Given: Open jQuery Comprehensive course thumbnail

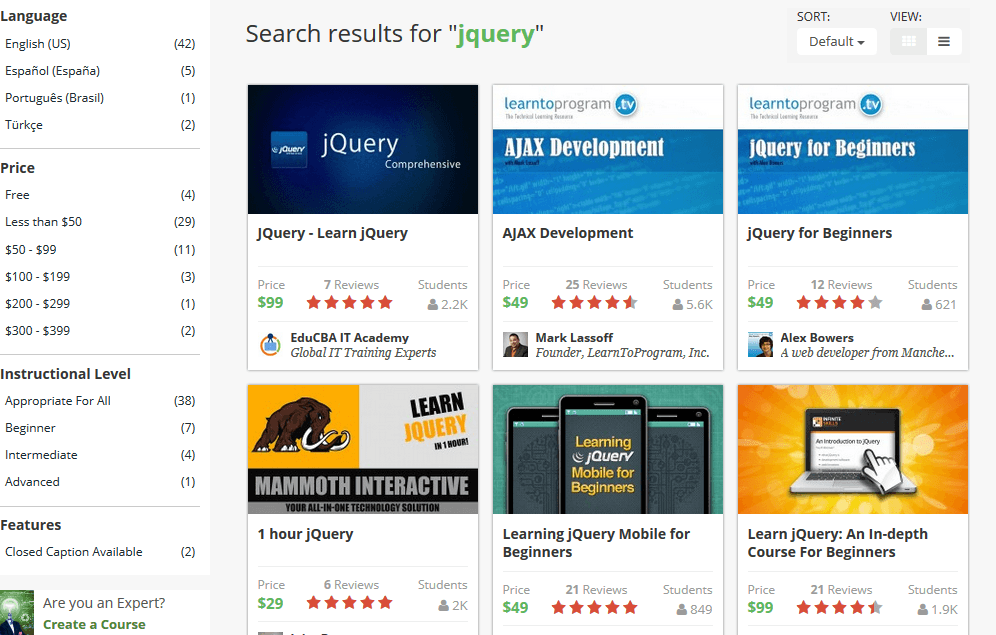Looking at the screenshot, I should pos(363,149).
